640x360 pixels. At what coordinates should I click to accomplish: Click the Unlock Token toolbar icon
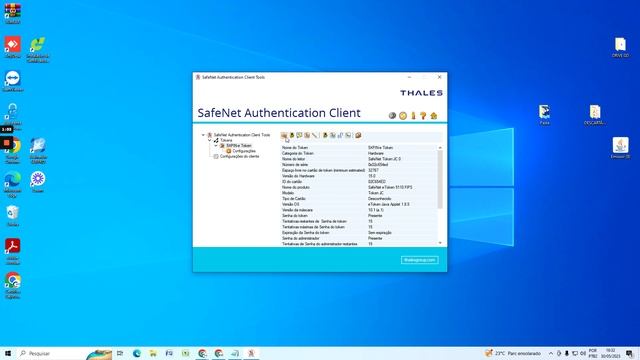[340, 135]
